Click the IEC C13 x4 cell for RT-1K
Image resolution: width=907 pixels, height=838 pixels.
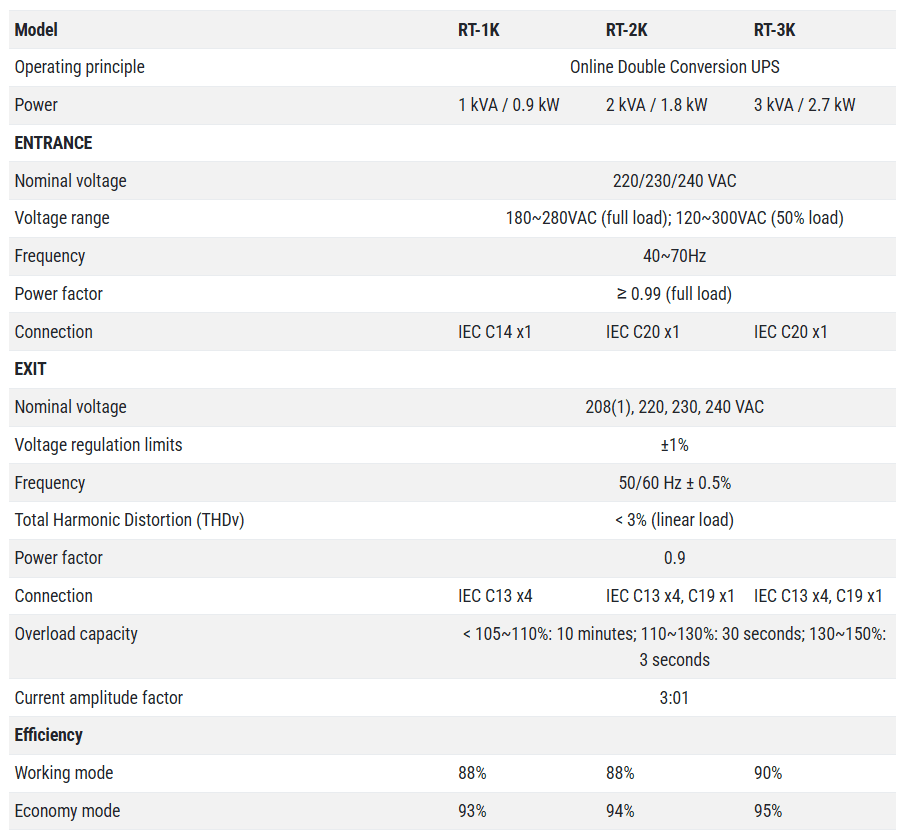494,596
